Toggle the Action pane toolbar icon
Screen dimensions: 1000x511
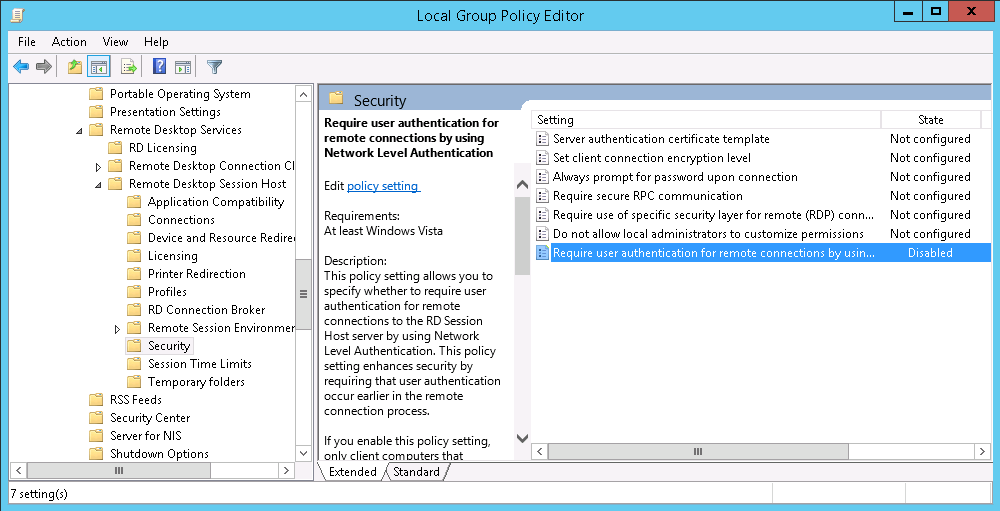click(x=184, y=66)
